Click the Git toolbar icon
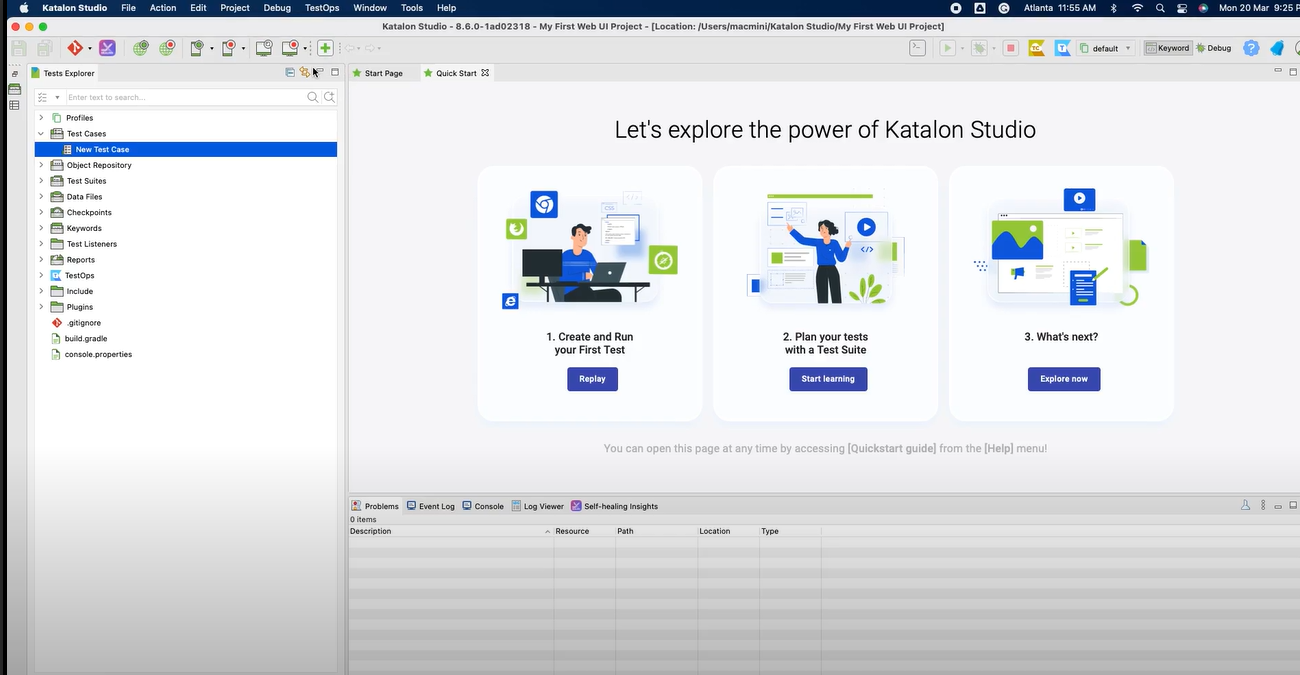The image size is (1300, 675). (75, 48)
